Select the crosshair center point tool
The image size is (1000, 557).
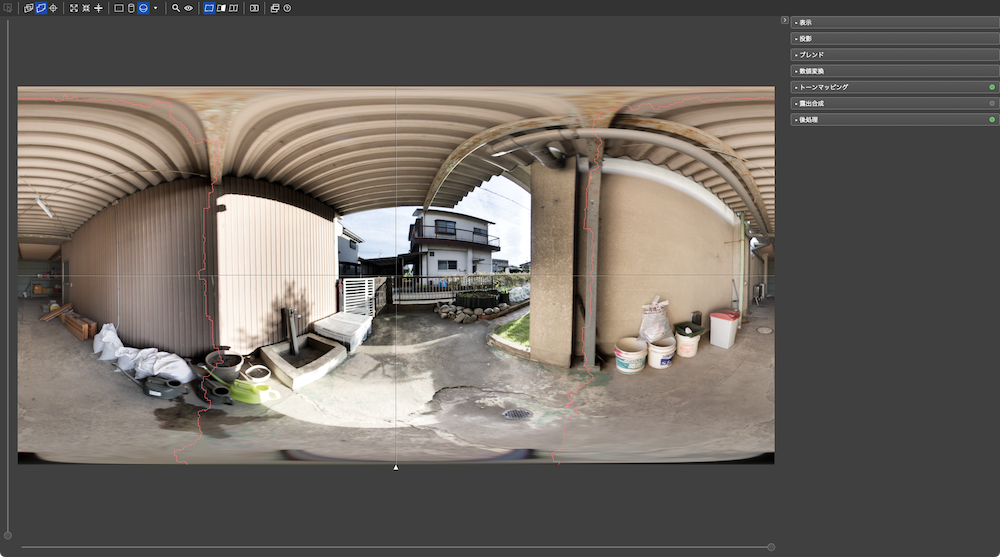pyautogui.click(x=54, y=8)
